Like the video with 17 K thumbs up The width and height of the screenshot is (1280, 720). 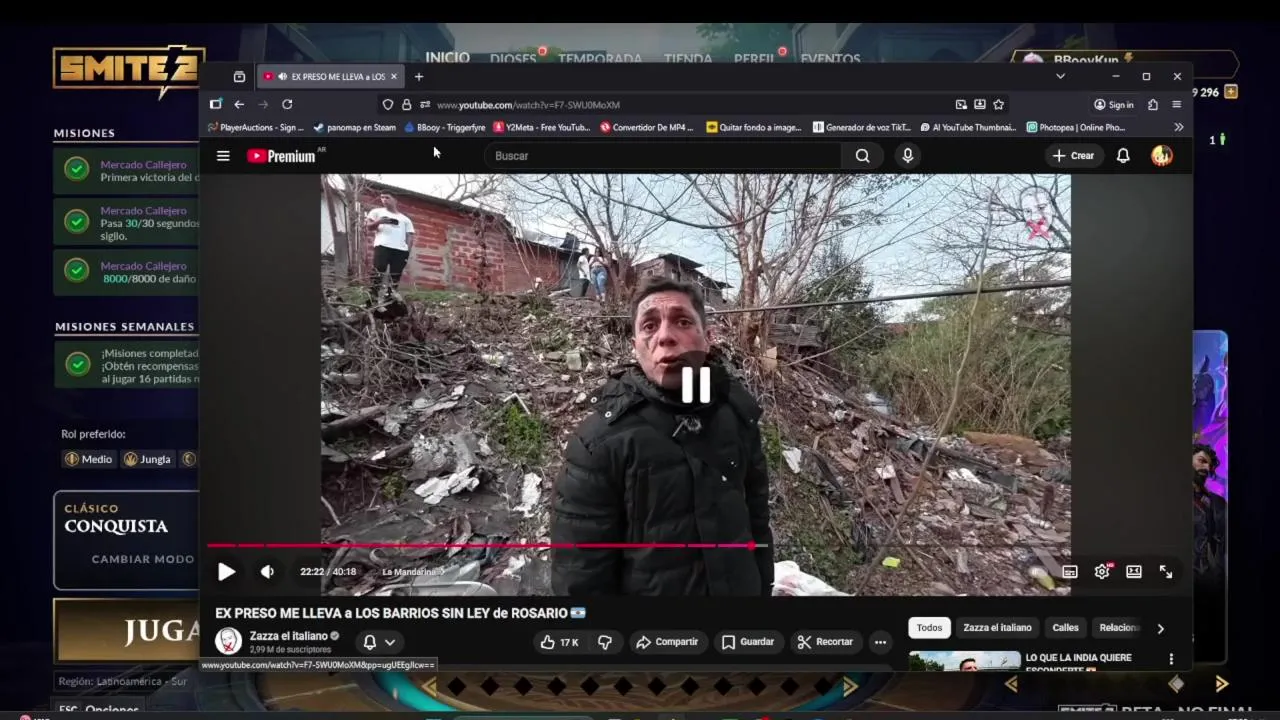[559, 642]
